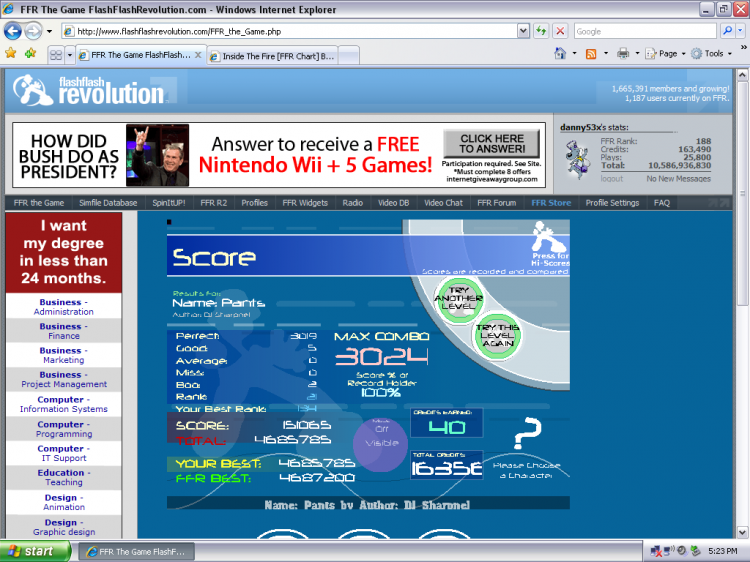The height and width of the screenshot is (562, 750).
Task: Click the Business Administration ad link
Action: point(64,307)
